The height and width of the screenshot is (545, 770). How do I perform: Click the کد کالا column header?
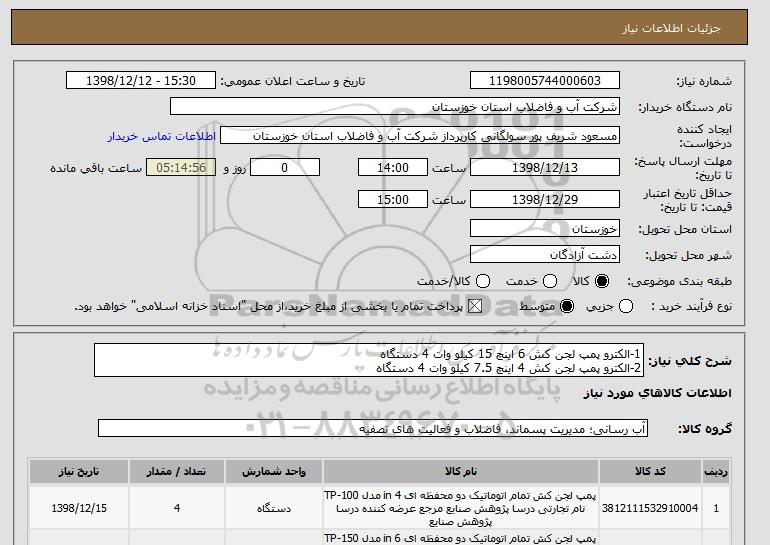650,471
